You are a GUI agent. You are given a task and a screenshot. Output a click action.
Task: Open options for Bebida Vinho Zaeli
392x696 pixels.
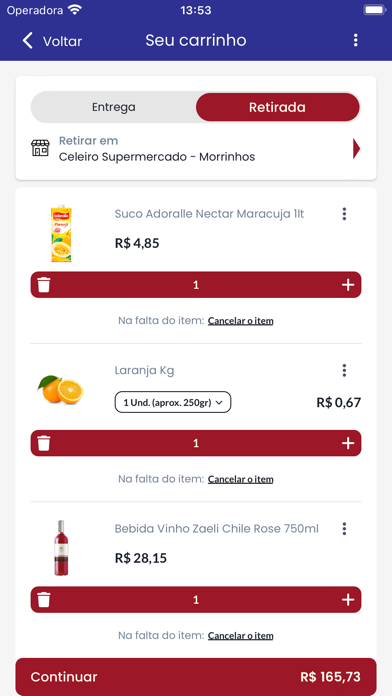pyautogui.click(x=344, y=529)
